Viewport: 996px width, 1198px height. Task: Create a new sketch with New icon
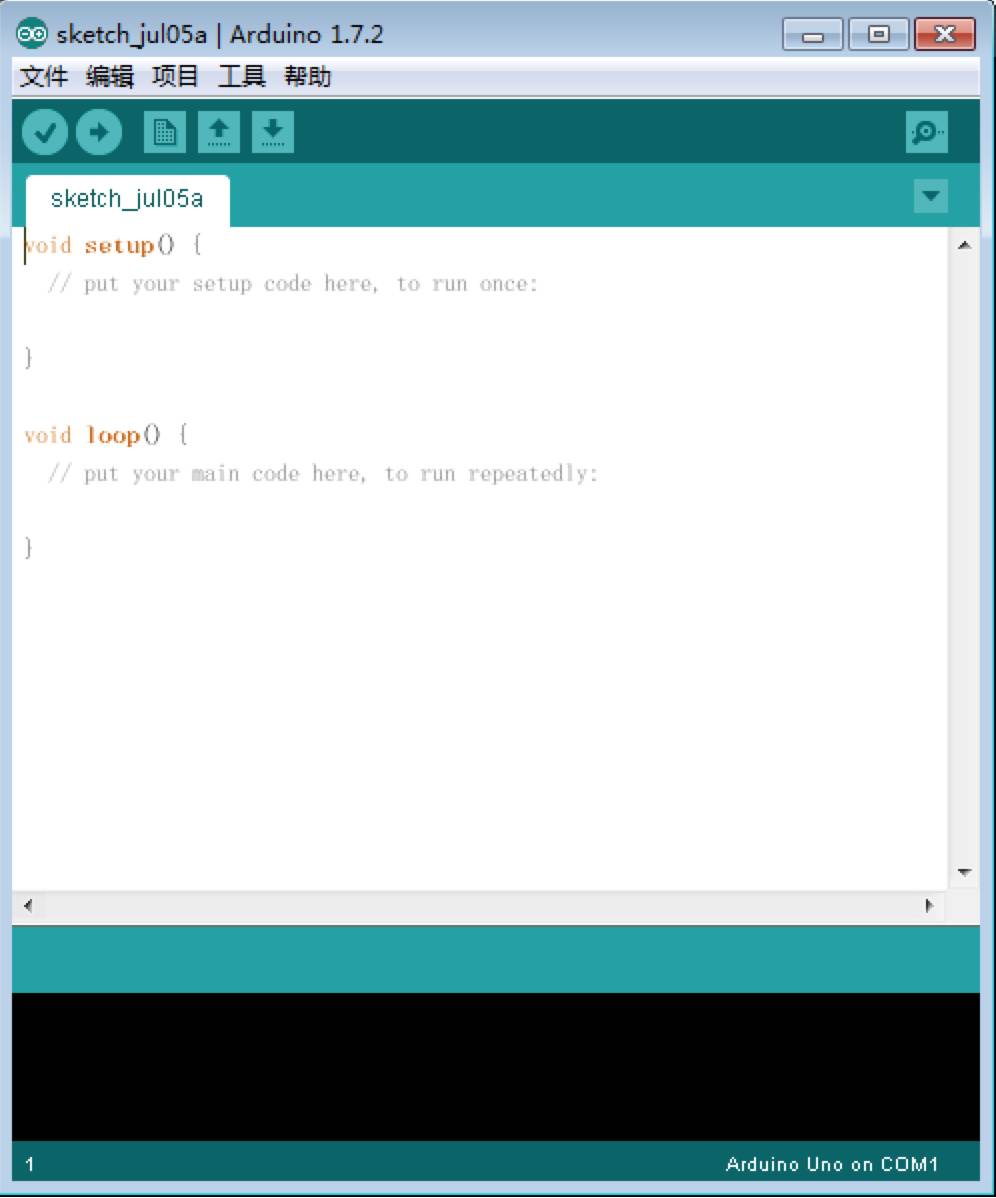165,132
